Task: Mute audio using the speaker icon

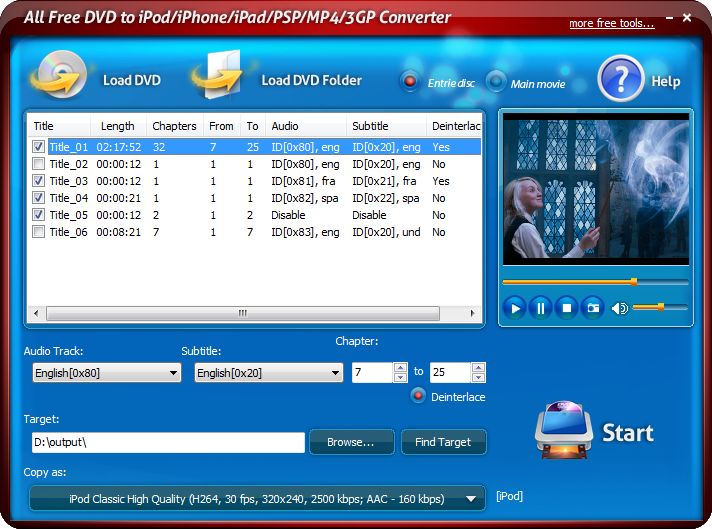Action: [619, 308]
